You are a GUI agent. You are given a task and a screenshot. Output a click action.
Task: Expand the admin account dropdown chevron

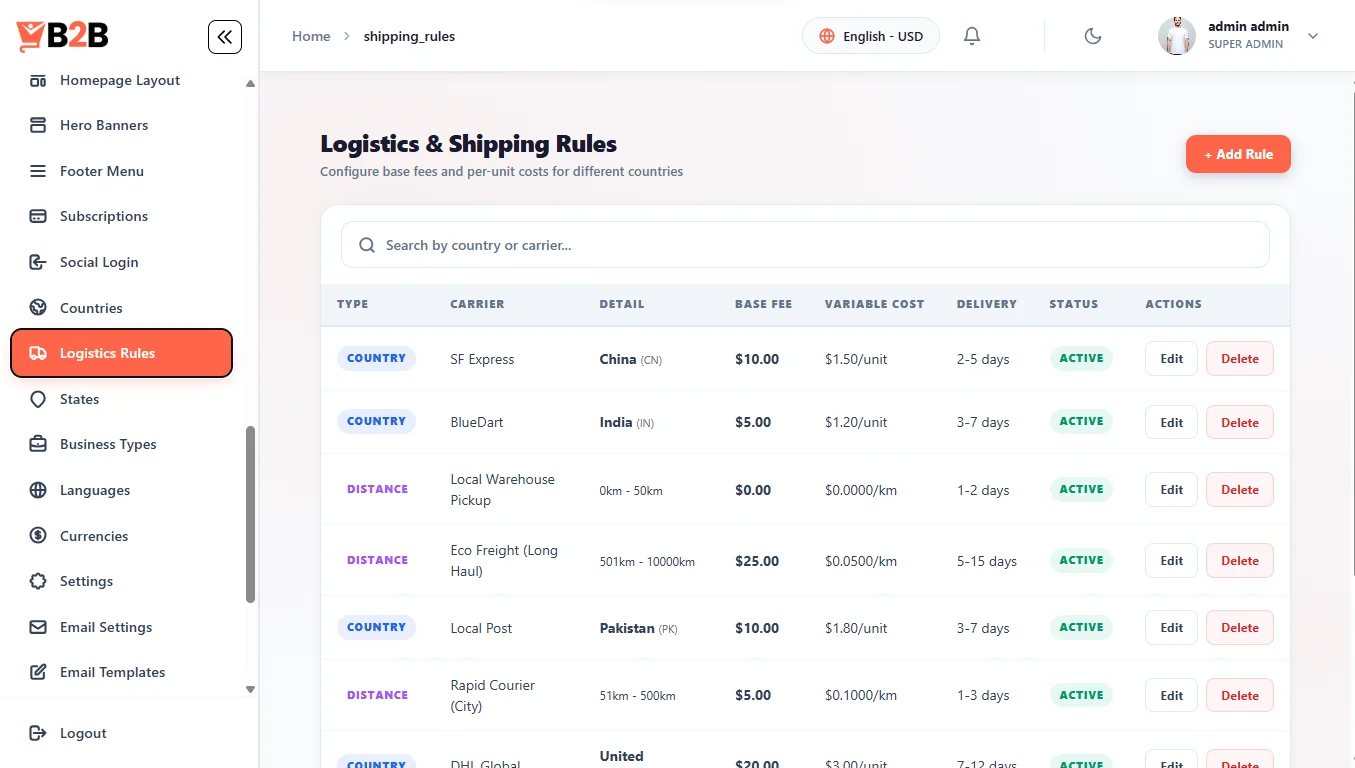(1313, 36)
